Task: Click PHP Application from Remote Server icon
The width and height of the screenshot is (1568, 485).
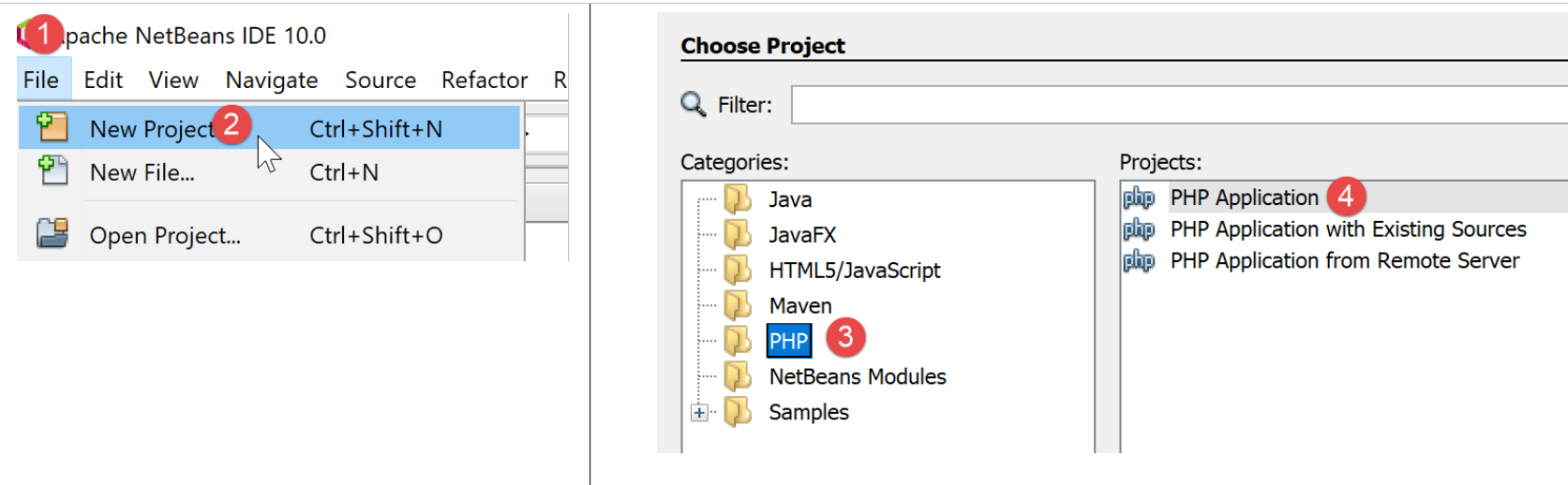Action: (1139, 261)
